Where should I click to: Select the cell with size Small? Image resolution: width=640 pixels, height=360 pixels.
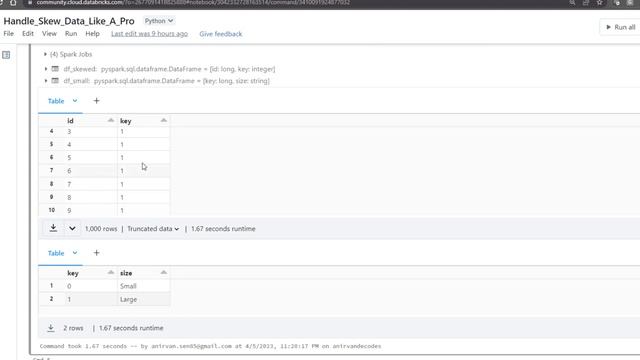pyautogui.click(x=143, y=286)
